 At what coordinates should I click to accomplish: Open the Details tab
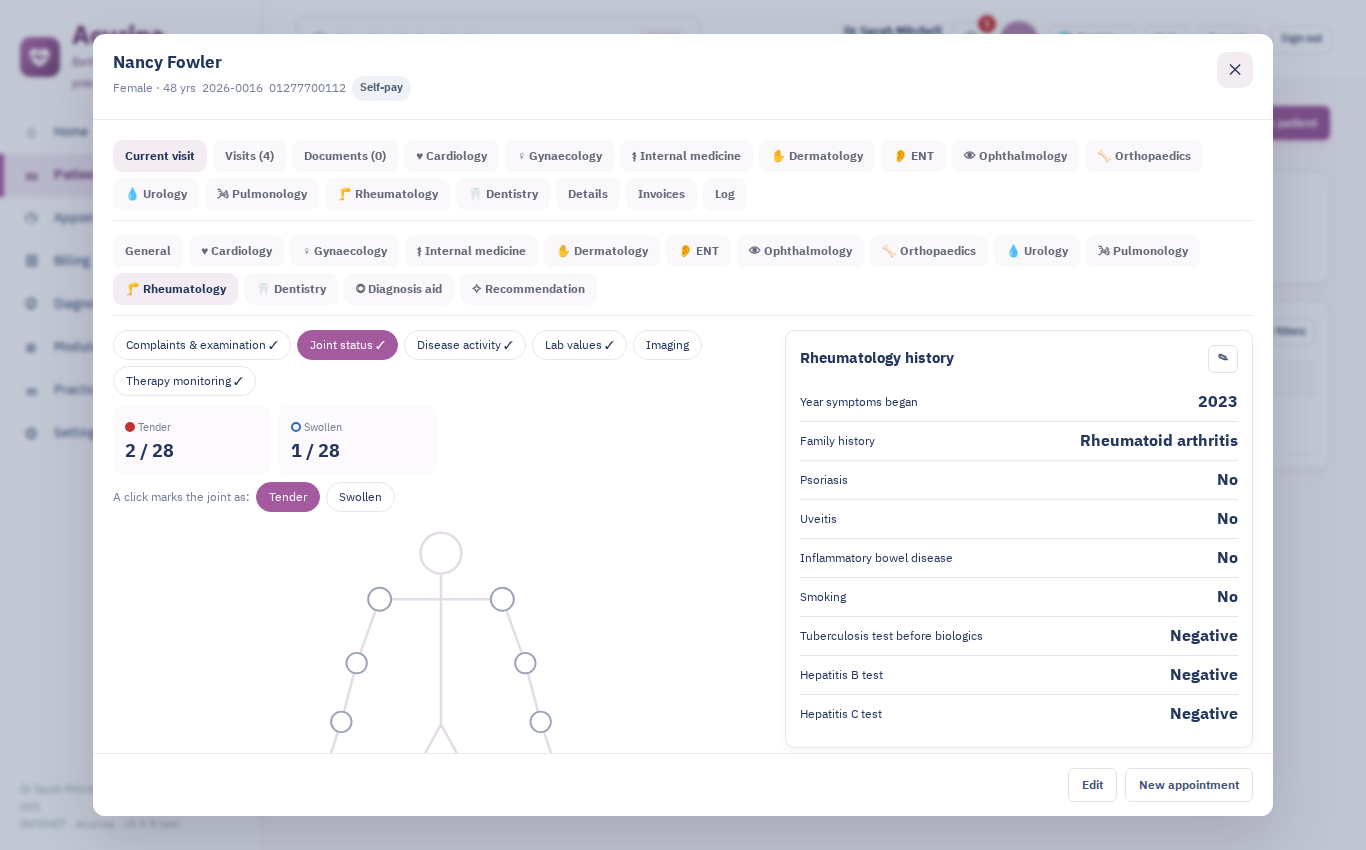tap(588, 194)
